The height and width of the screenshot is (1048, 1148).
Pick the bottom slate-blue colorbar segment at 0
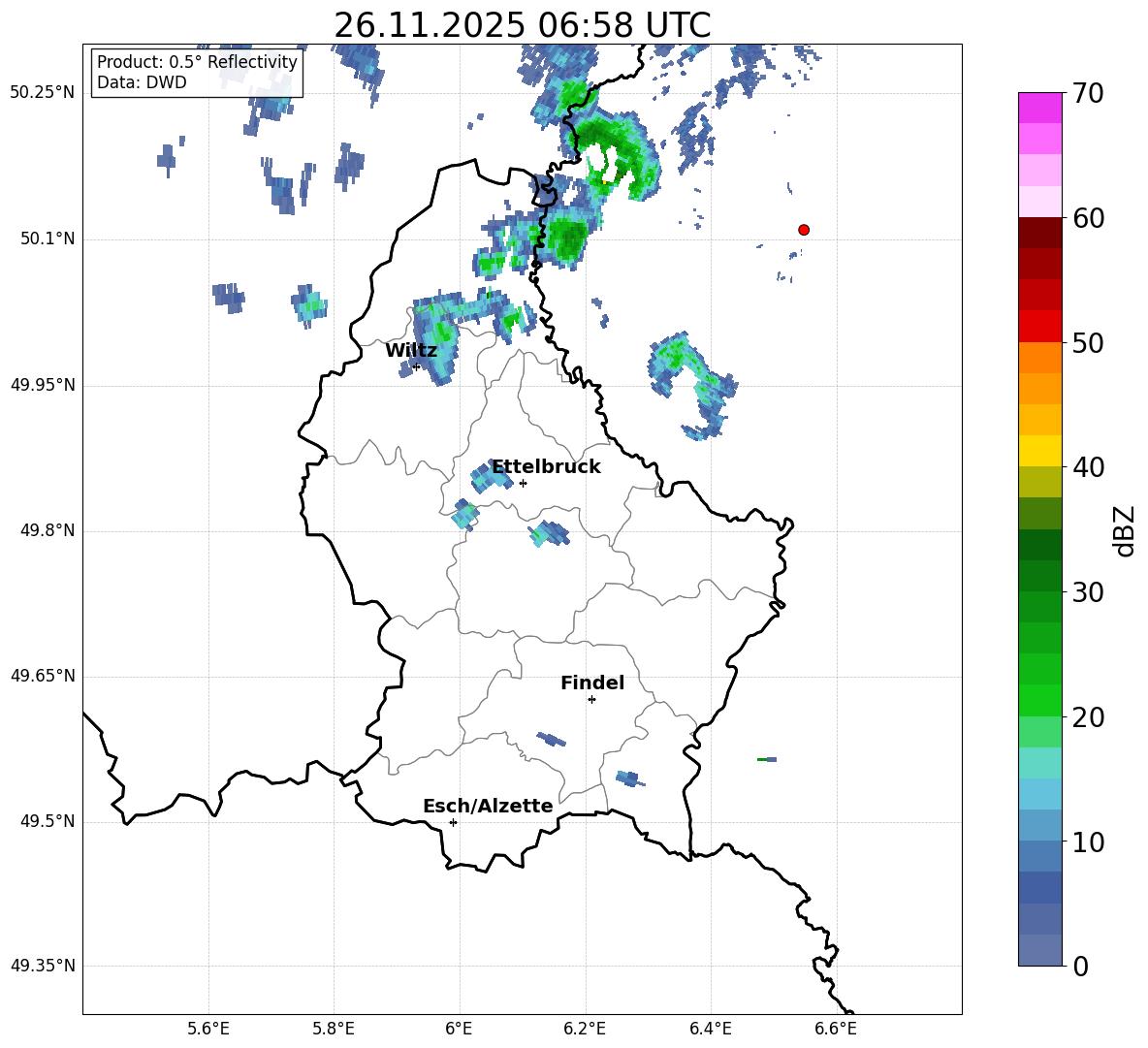(x=1040, y=950)
